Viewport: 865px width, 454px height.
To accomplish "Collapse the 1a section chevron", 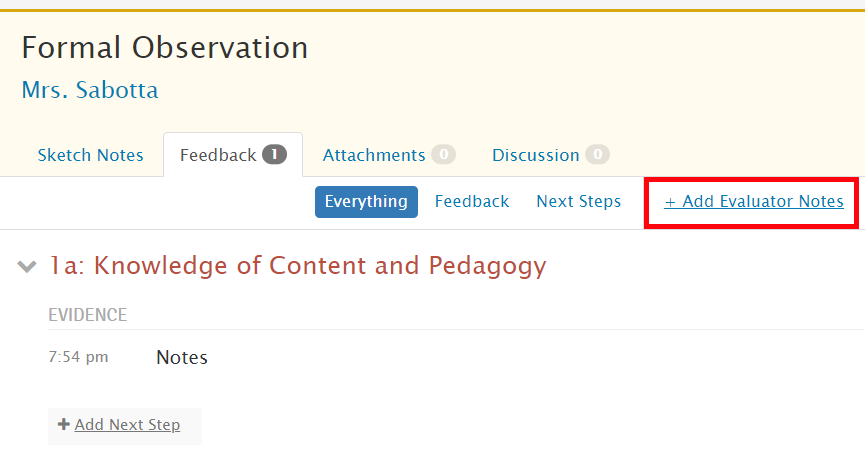I will pyautogui.click(x=26, y=267).
